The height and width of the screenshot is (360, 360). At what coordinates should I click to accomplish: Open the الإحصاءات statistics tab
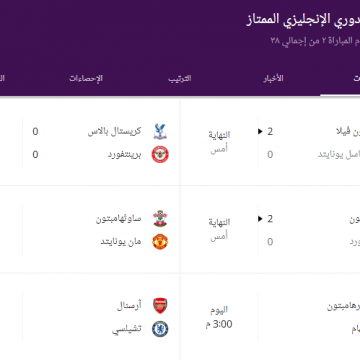click(x=86, y=79)
